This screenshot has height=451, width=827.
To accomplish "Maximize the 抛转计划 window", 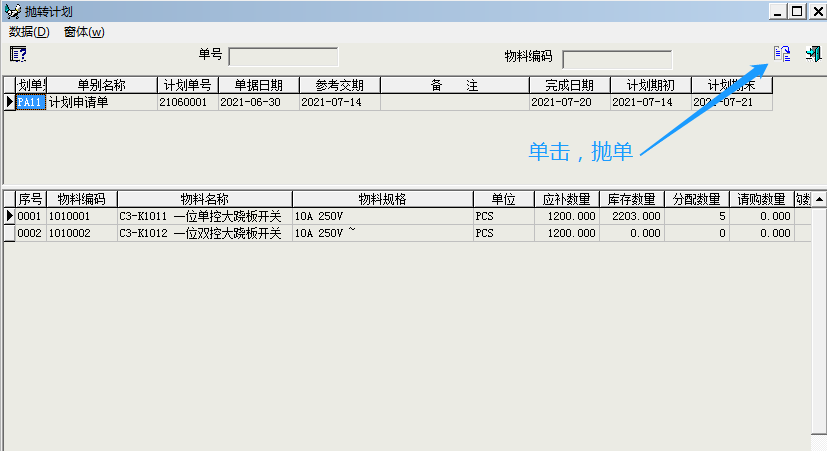I will click(797, 11).
